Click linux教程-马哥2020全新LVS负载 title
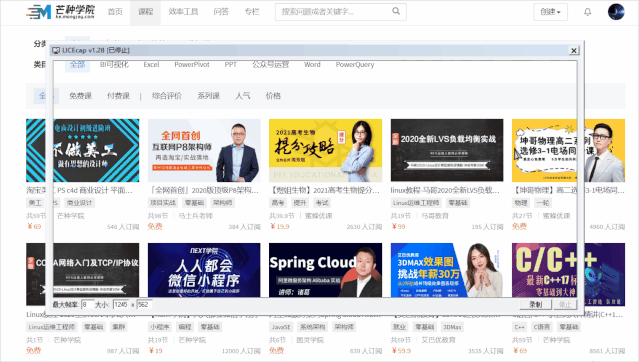Screen dimensions: 639x362 445,190
